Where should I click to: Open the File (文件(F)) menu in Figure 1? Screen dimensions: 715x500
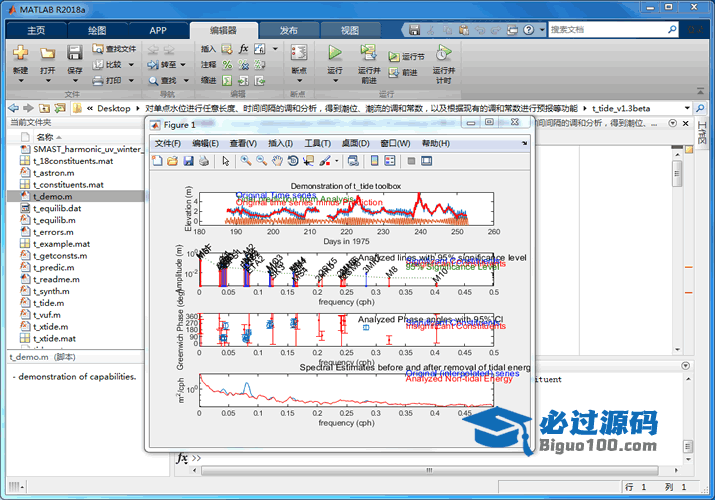coord(167,144)
